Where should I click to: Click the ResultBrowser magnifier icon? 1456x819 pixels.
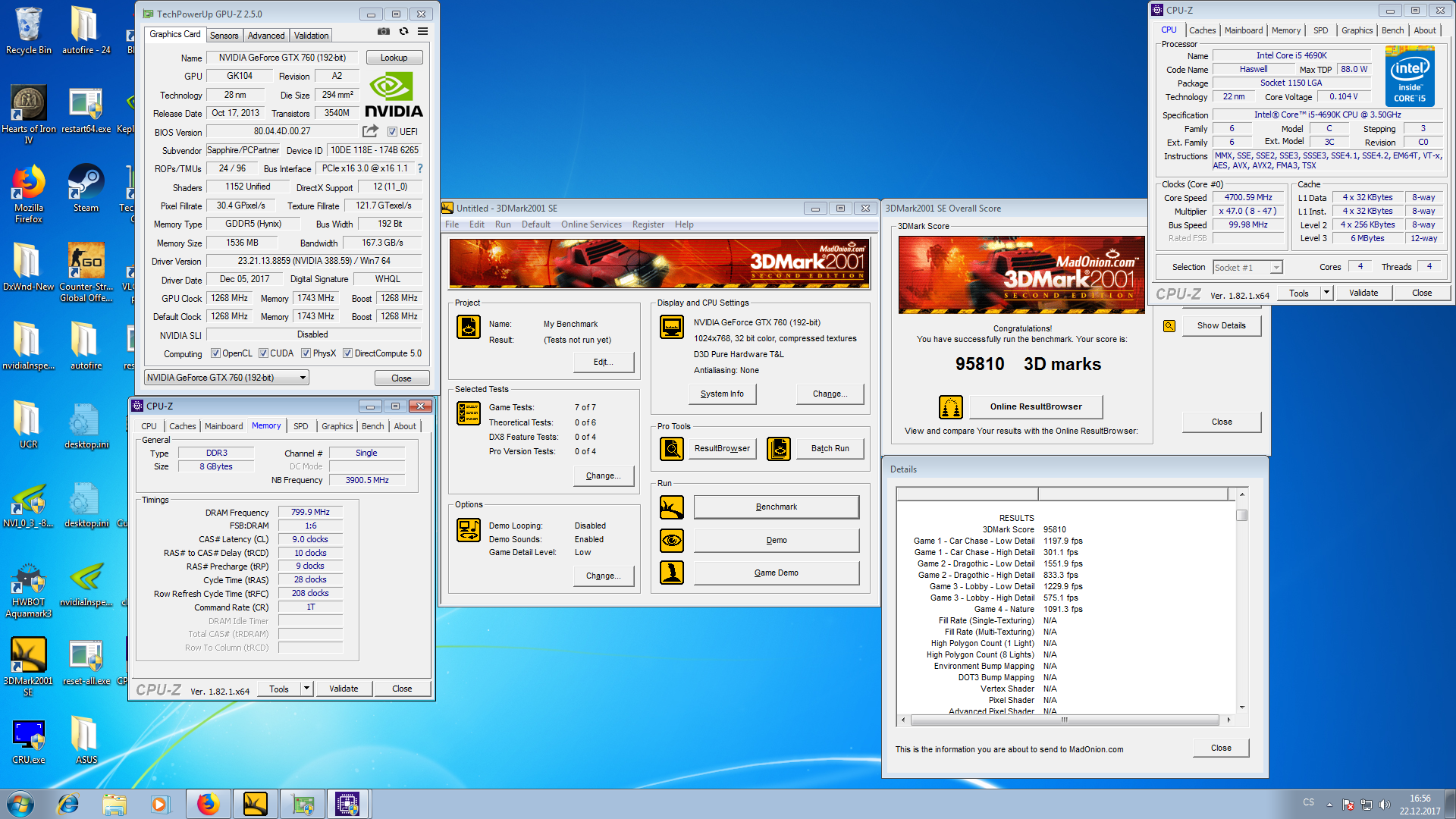(x=672, y=449)
